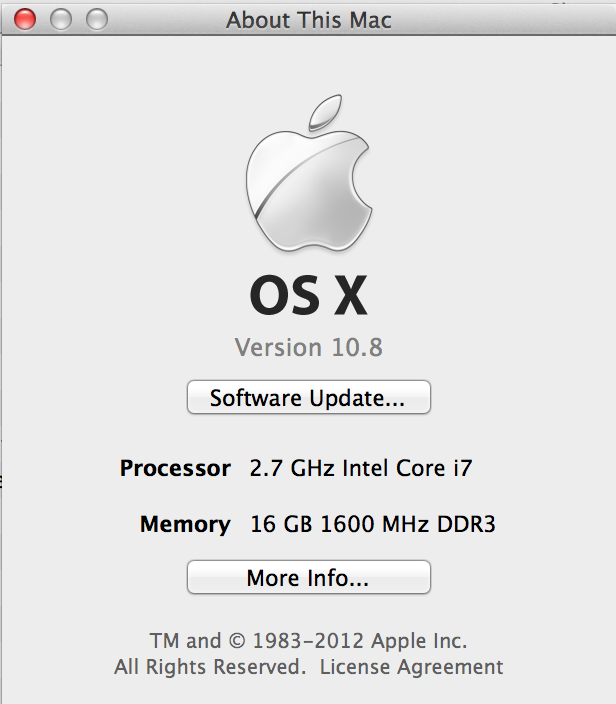Close the About This Mac window

tap(25, 19)
